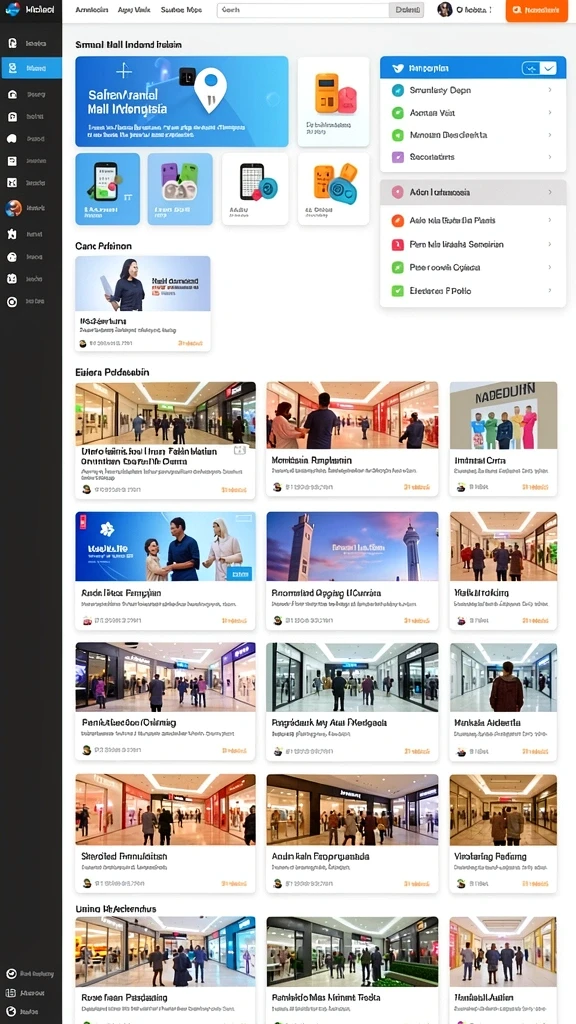This screenshot has width=576, height=1024.
Task: Click into the top search input field
Action: (303, 10)
